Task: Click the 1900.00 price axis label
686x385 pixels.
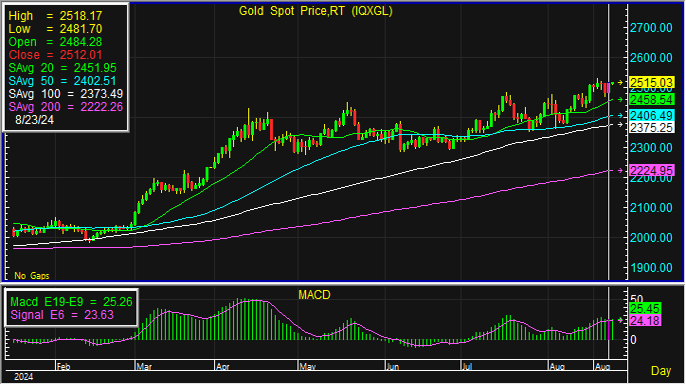Action: click(651, 268)
